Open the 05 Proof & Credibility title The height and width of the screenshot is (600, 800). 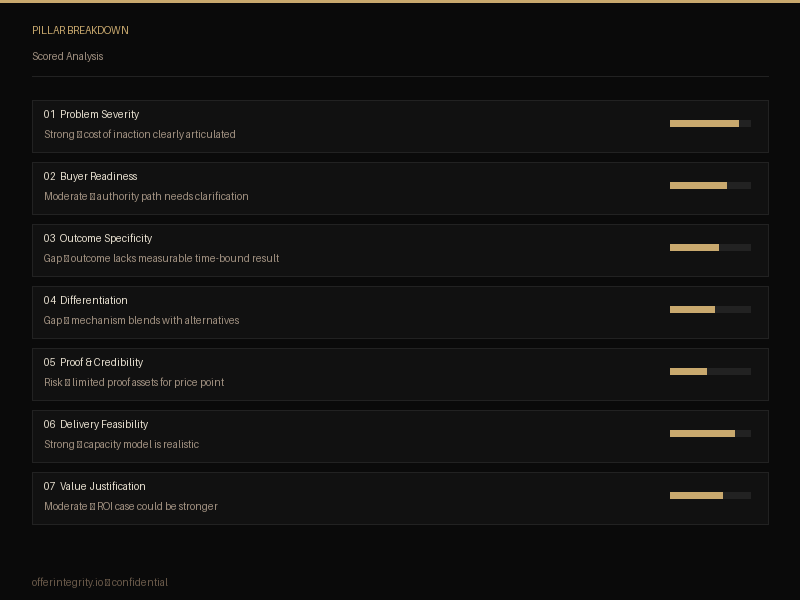[93, 363]
